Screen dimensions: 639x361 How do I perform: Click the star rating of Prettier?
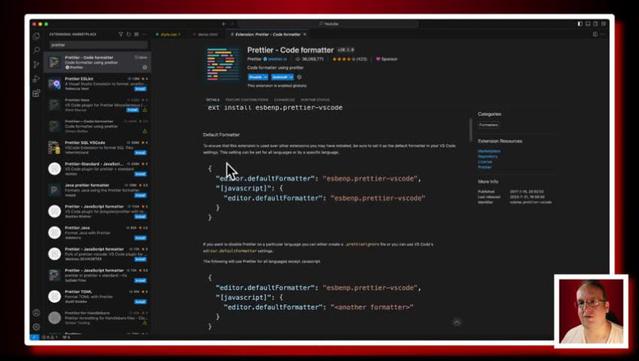[349, 59]
